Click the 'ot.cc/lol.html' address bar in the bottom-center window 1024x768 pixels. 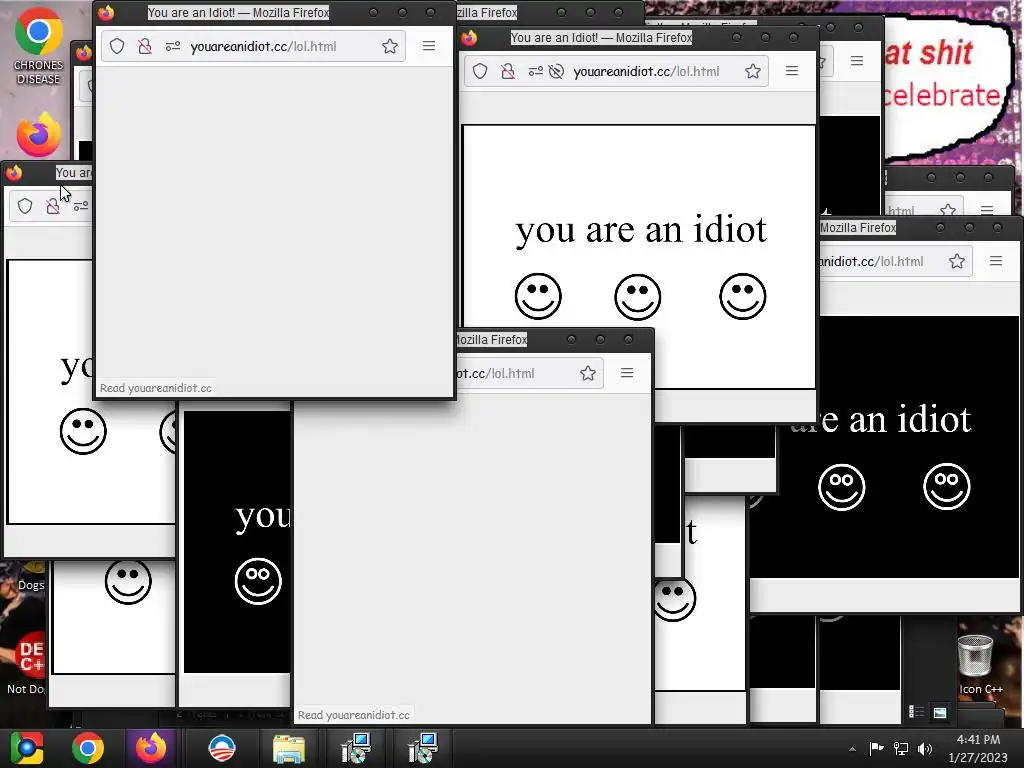[529, 374]
